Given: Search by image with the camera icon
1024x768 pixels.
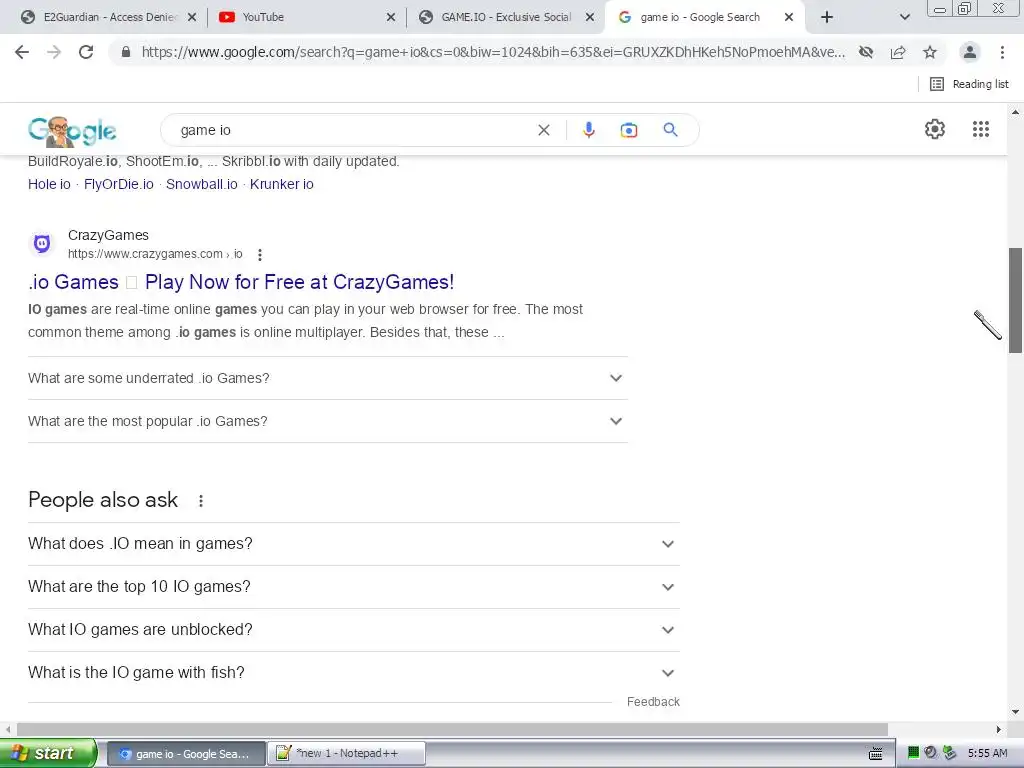Looking at the screenshot, I should tap(628, 130).
